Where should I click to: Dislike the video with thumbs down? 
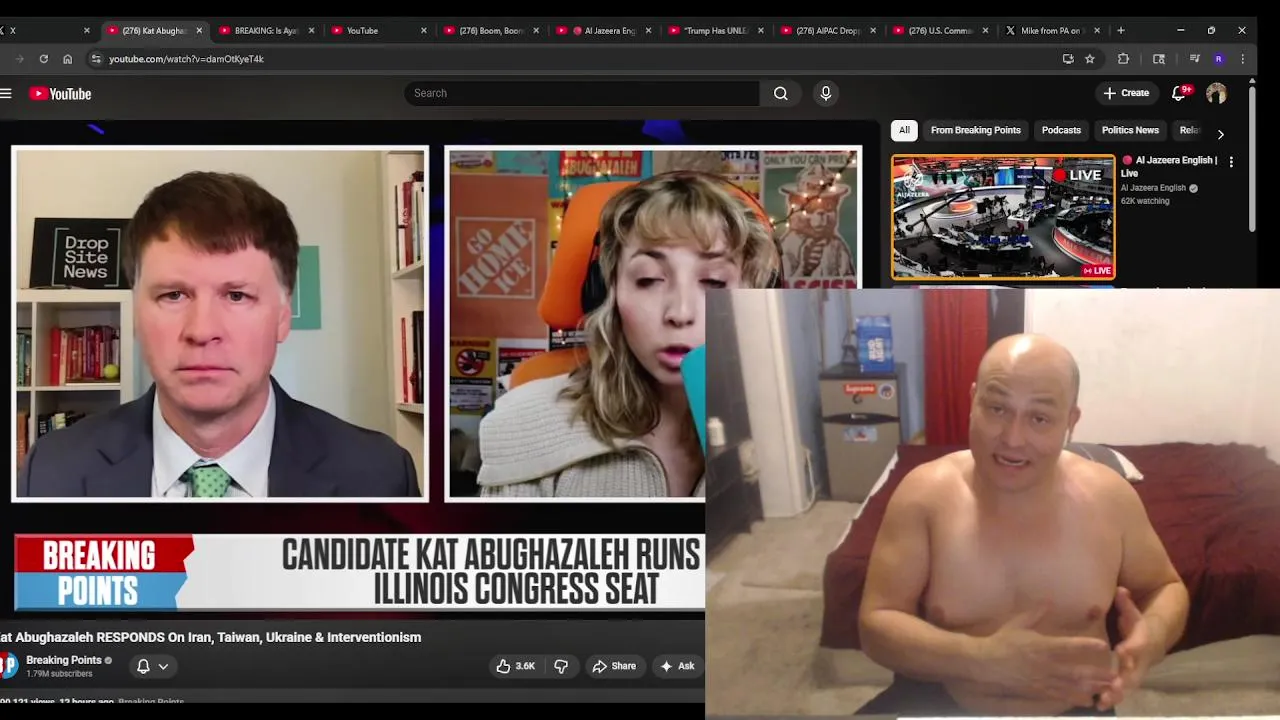coord(561,666)
